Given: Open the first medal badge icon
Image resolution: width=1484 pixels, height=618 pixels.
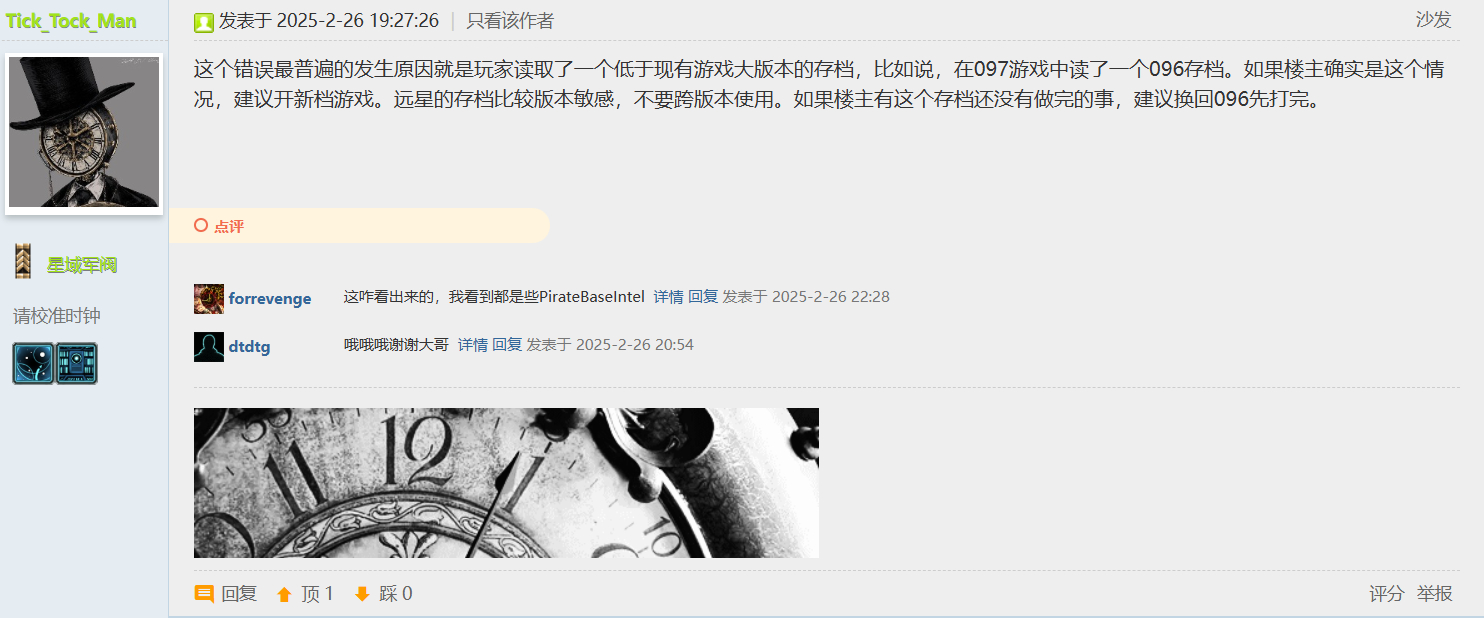Looking at the screenshot, I should click(33, 364).
